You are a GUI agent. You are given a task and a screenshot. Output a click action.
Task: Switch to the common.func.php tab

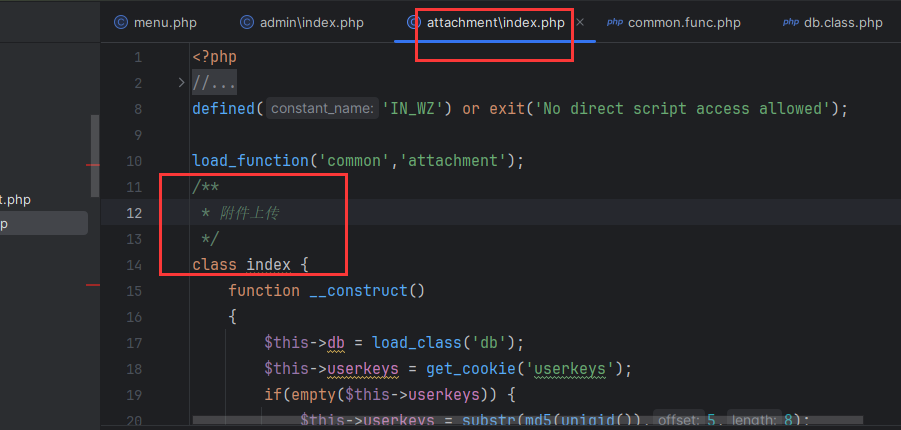click(x=684, y=22)
